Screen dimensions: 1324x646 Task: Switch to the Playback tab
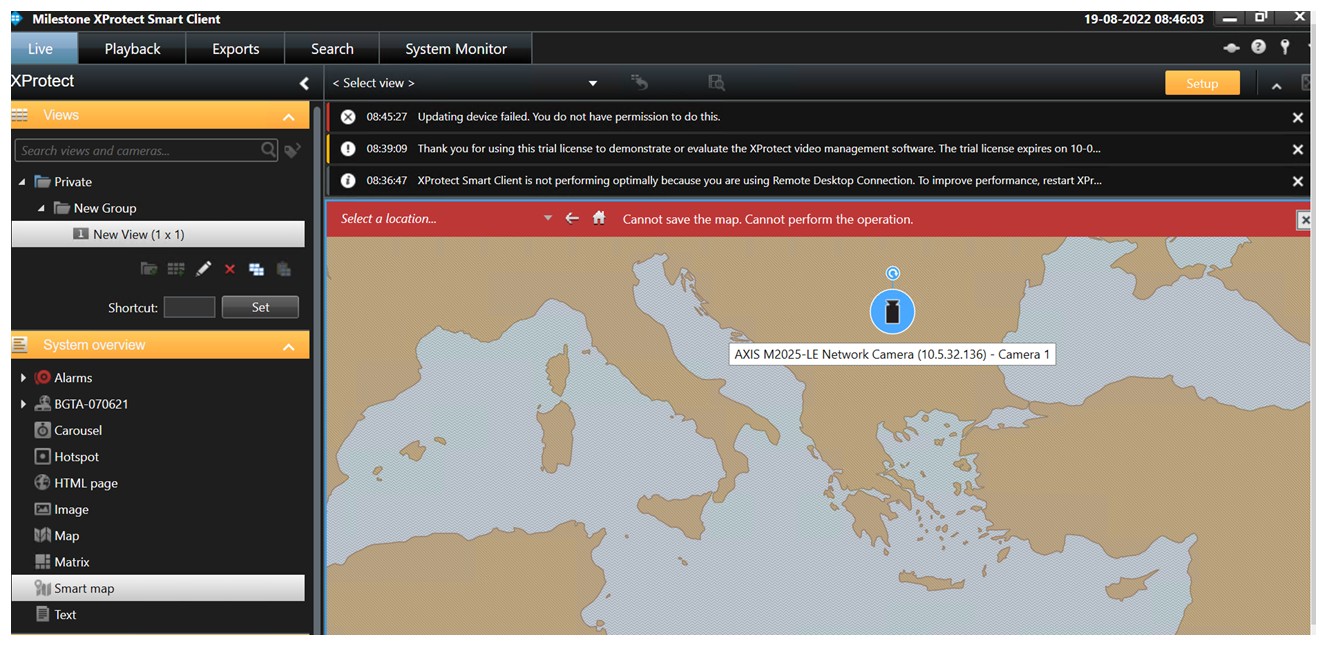click(131, 47)
